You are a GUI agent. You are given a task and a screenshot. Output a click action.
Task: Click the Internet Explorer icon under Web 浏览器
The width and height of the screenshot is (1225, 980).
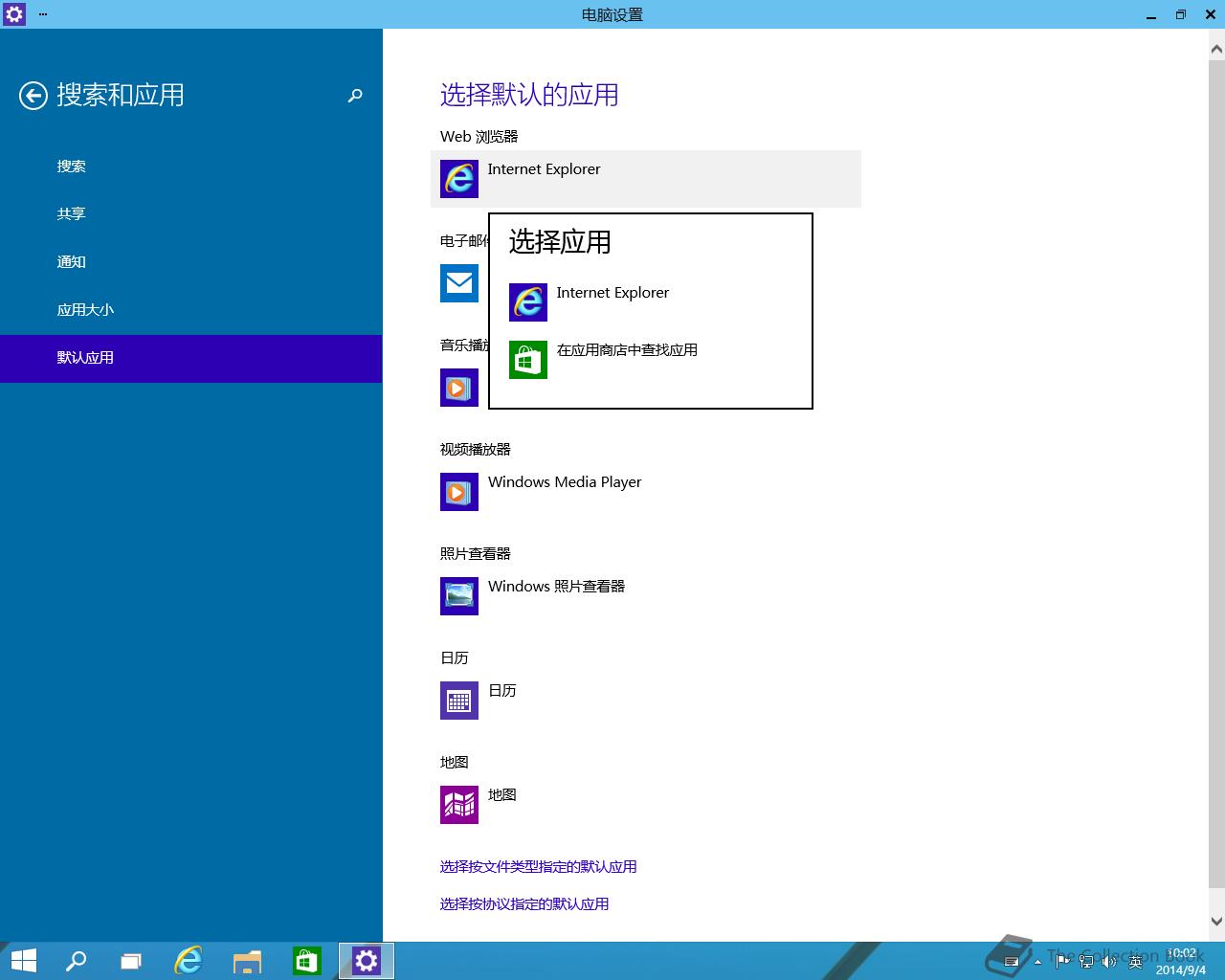tap(459, 179)
